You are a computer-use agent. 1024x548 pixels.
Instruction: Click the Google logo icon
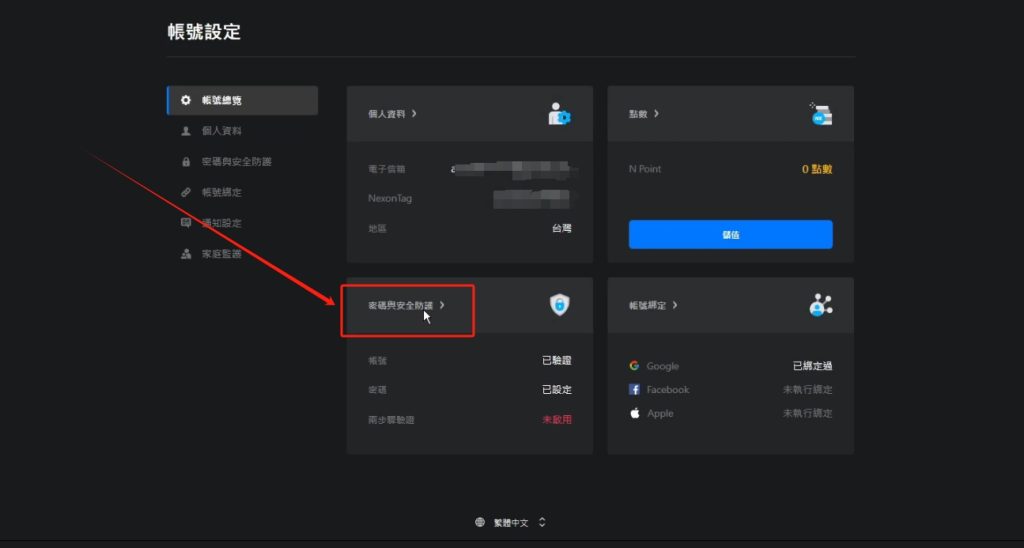click(x=634, y=366)
